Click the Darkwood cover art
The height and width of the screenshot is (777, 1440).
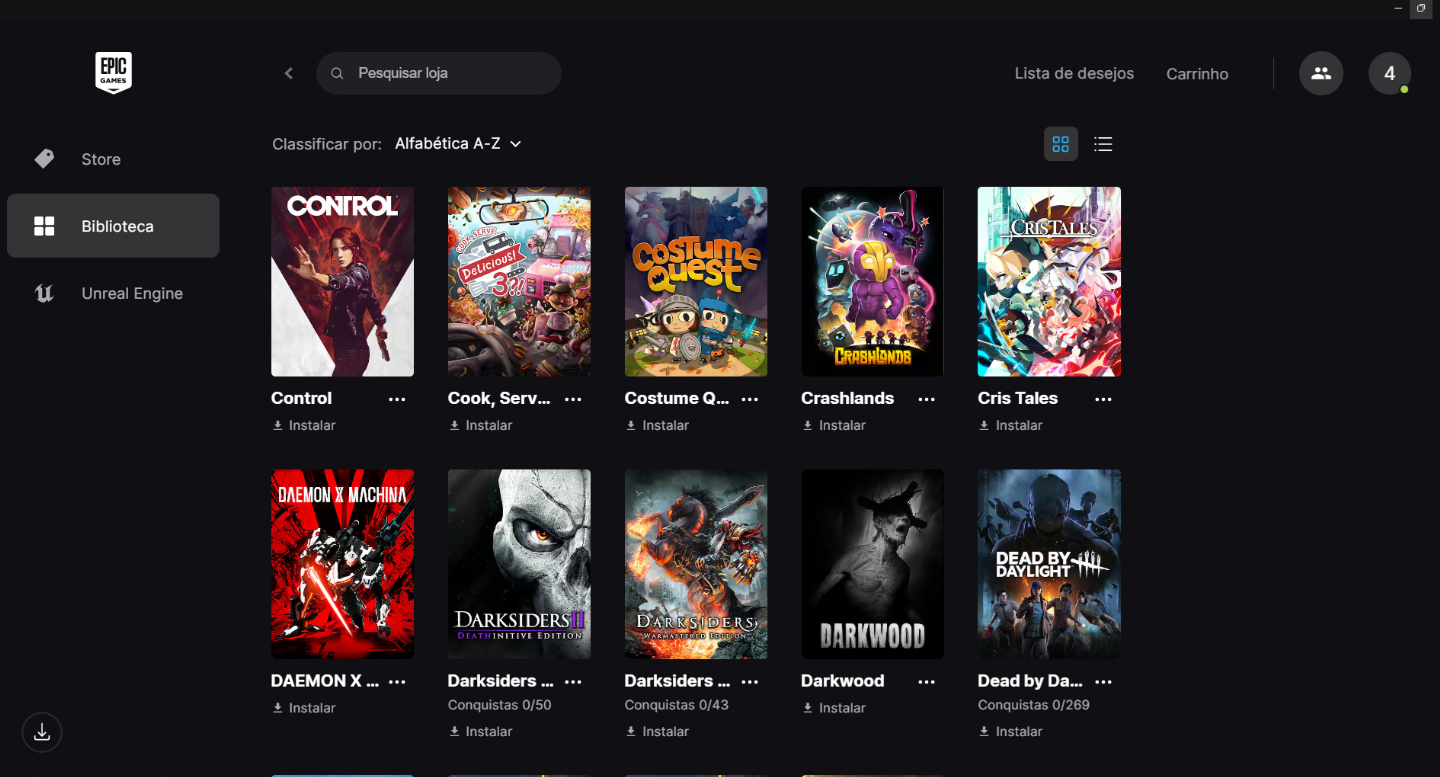pos(872,564)
